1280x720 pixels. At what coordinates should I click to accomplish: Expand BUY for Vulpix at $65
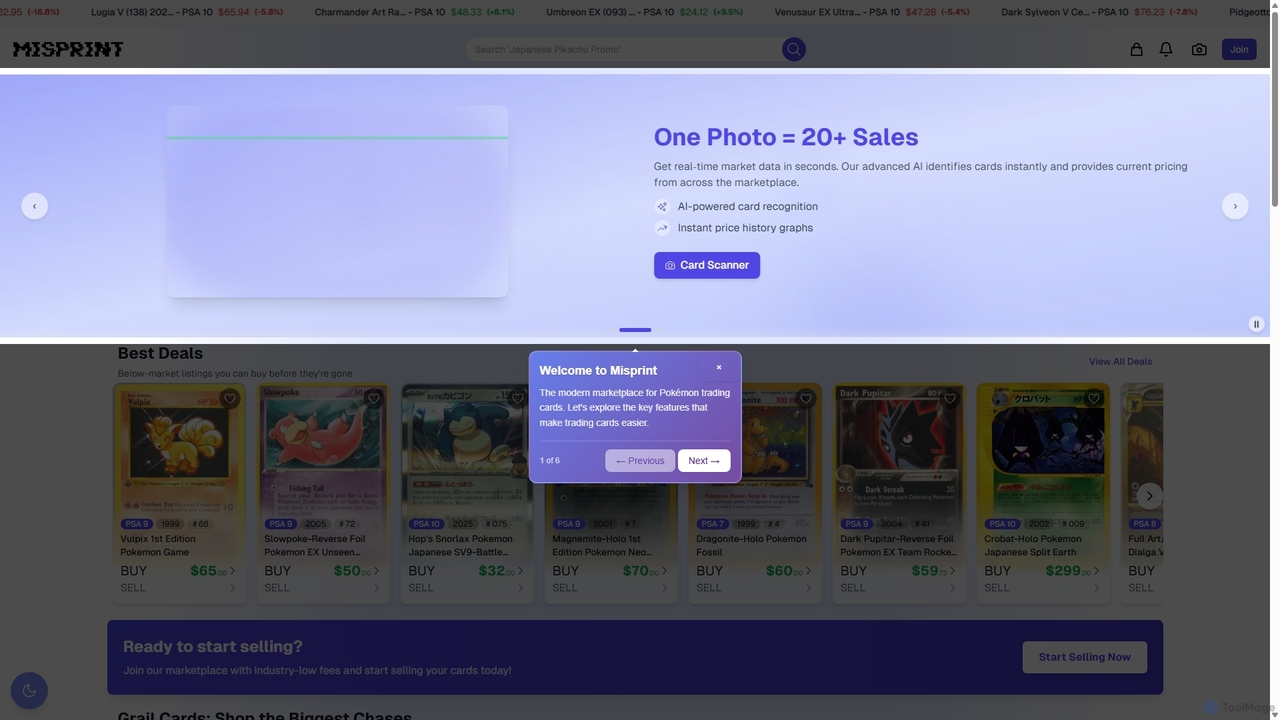pyautogui.click(x=178, y=571)
